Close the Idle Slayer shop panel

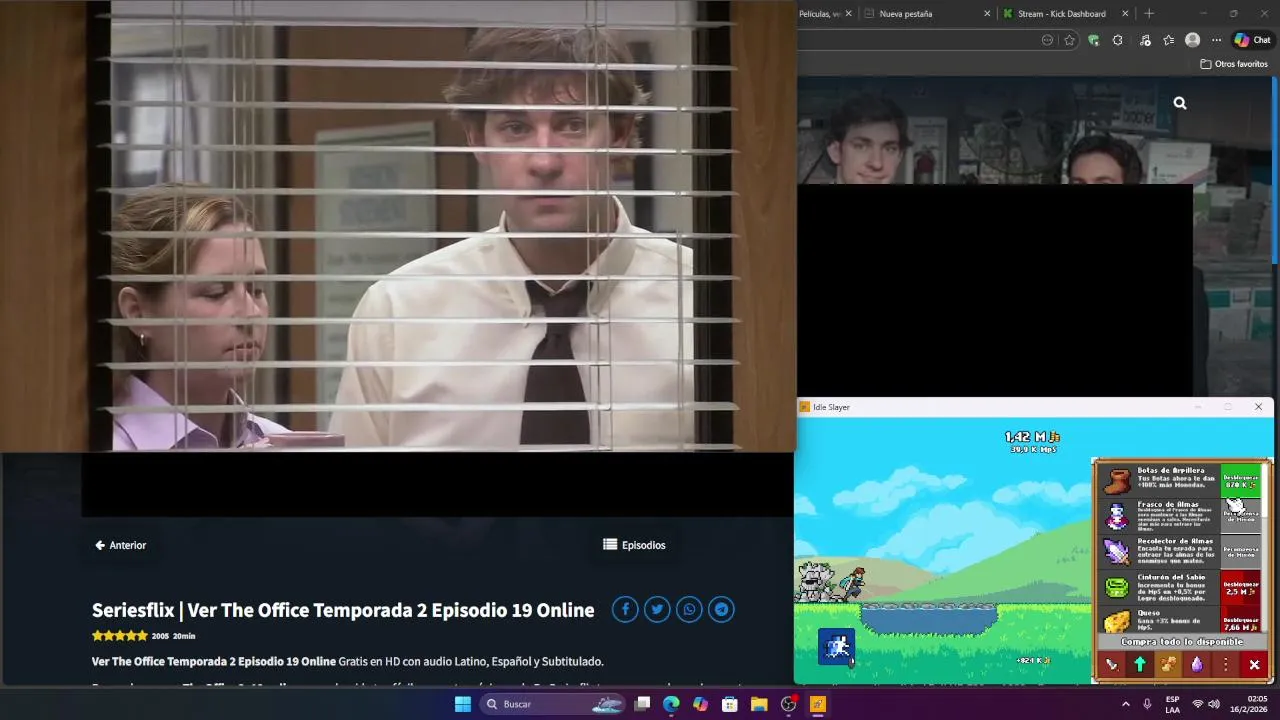pos(1254,664)
